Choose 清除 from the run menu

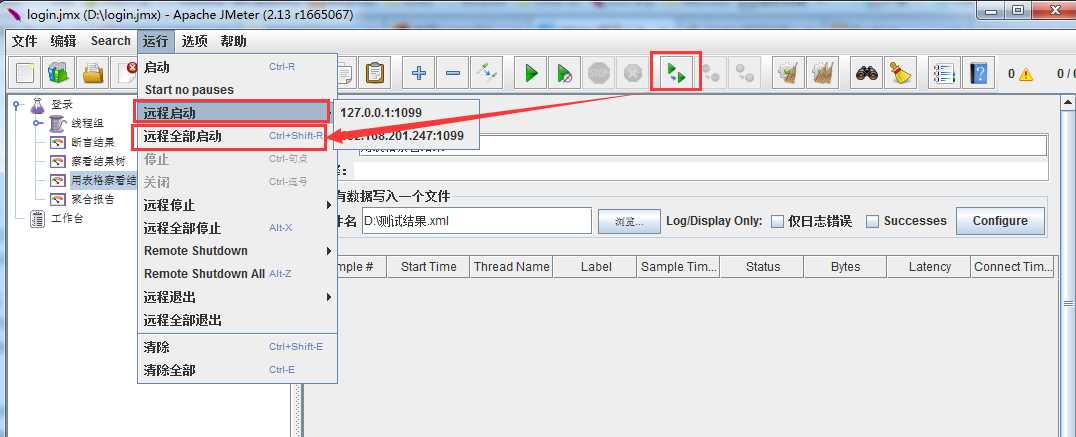(x=237, y=347)
